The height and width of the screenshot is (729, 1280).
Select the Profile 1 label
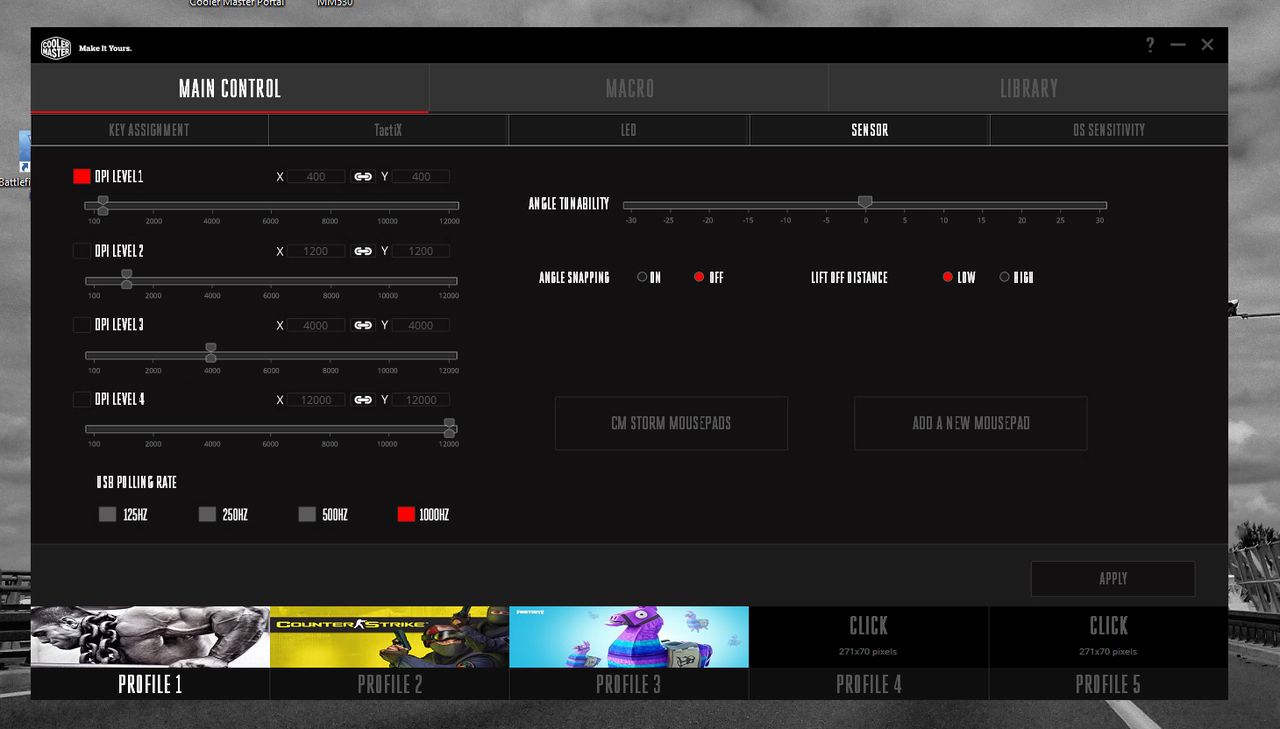[x=150, y=684]
